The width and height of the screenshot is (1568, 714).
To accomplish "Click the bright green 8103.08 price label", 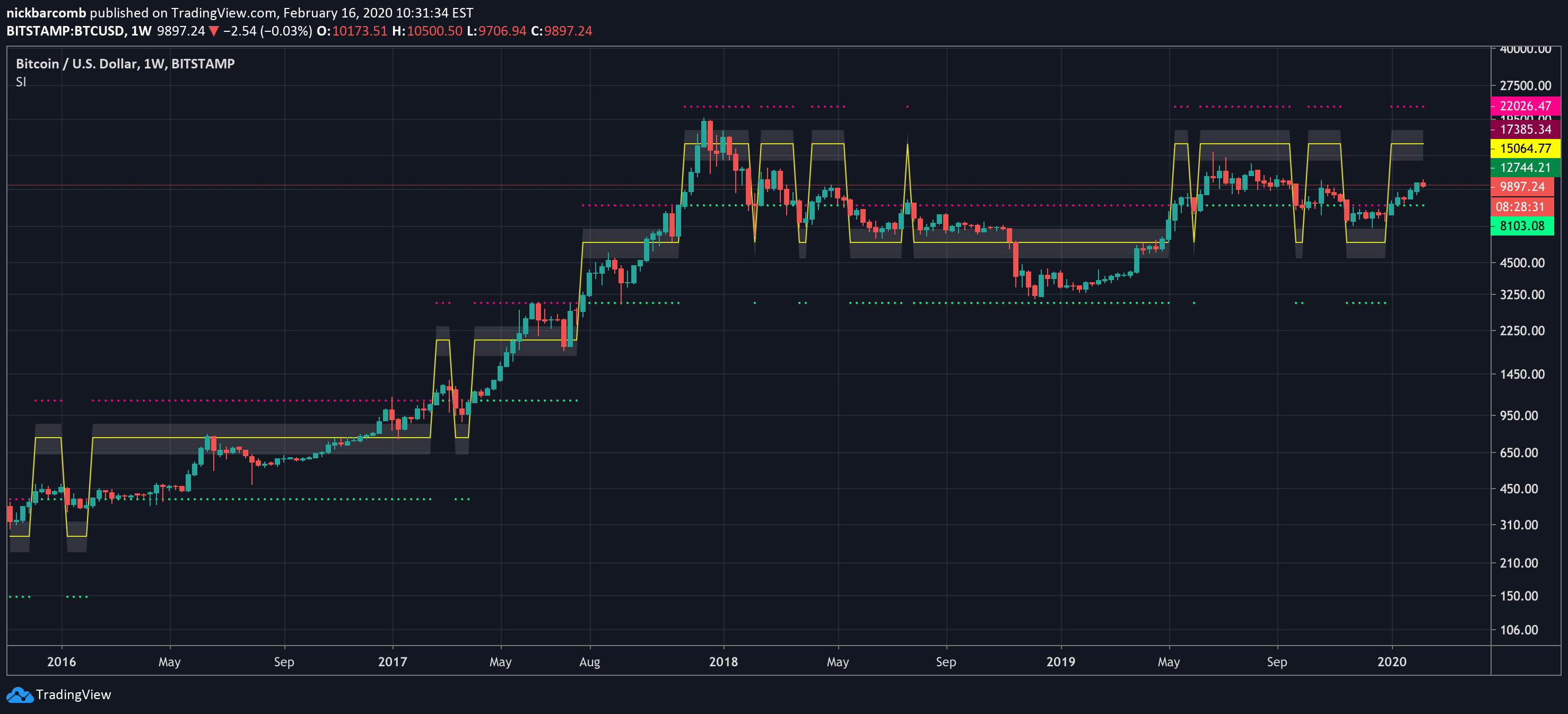I will (1521, 226).
